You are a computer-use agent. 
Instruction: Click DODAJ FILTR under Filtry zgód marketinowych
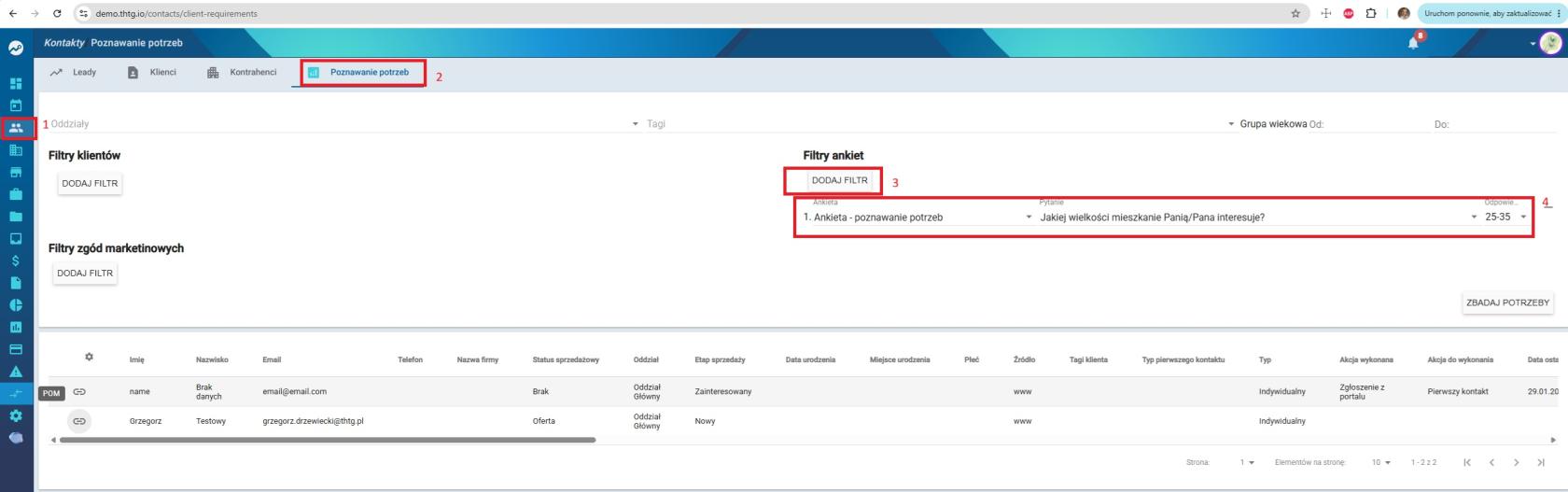tap(85, 274)
